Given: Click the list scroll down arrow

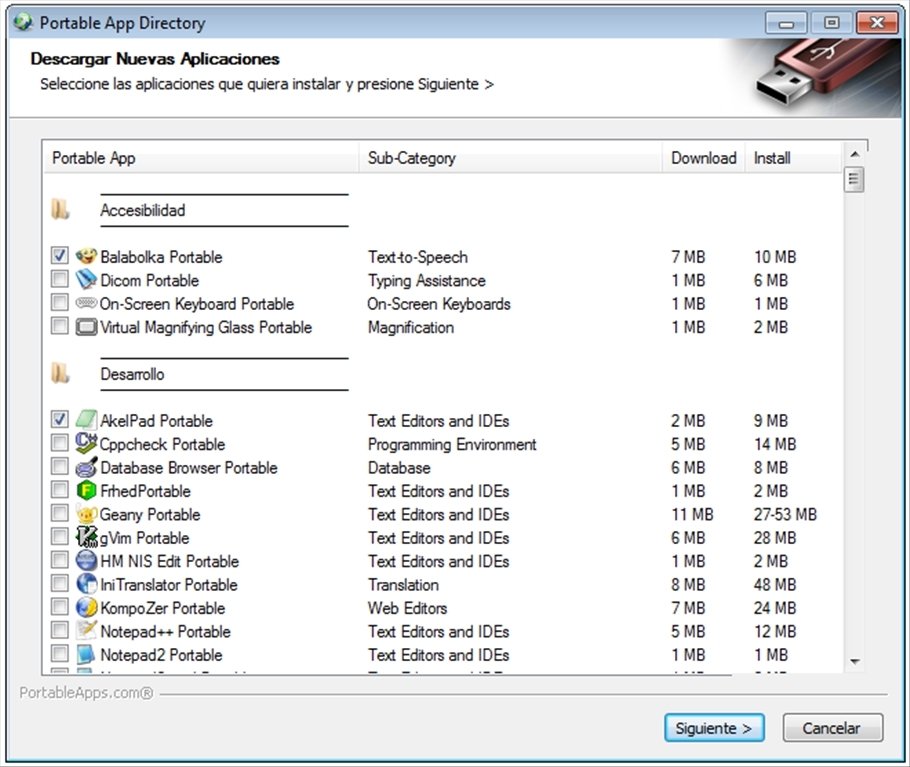Looking at the screenshot, I should click(x=854, y=661).
